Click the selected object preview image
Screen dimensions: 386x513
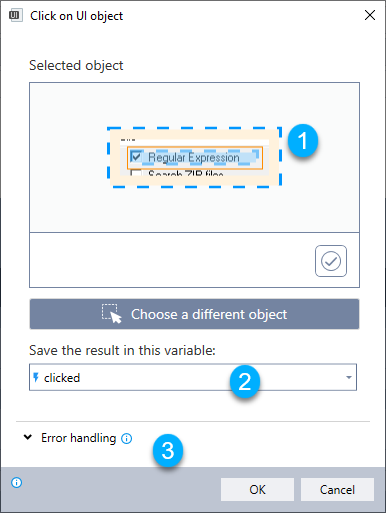pos(194,157)
